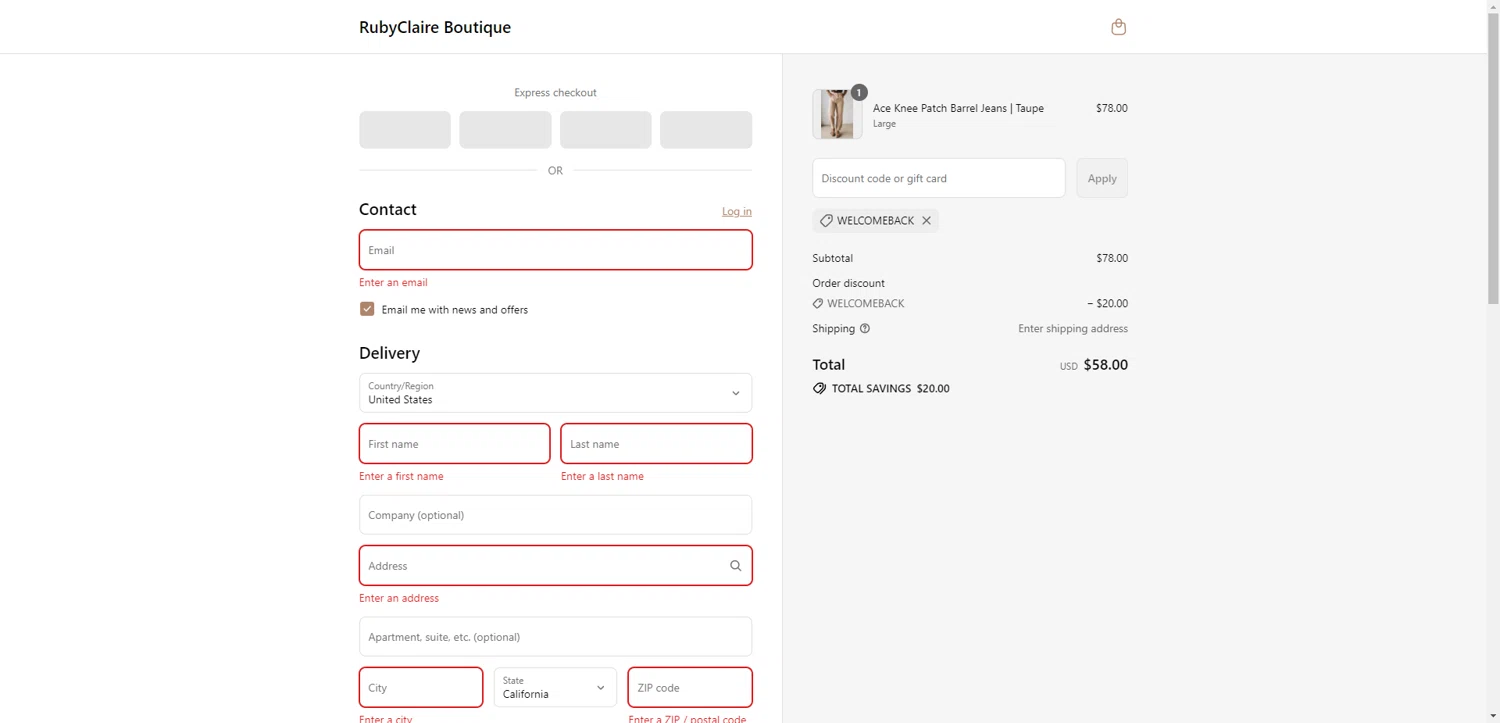This screenshot has height=723, width=1500.
Task: Focus the Address input field
Action: (555, 566)
